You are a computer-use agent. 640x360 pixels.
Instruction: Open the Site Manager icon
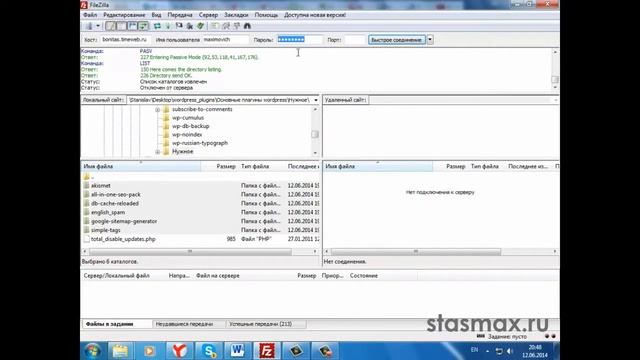pos(89,26)
